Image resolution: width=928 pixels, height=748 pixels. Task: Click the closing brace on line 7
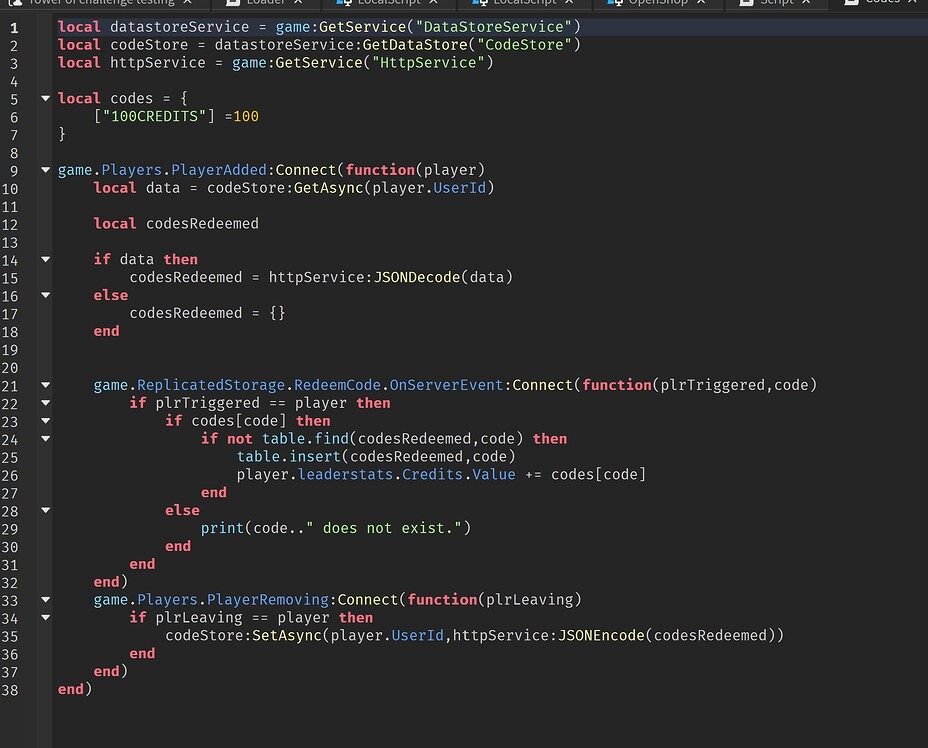[x=62, y=134]
